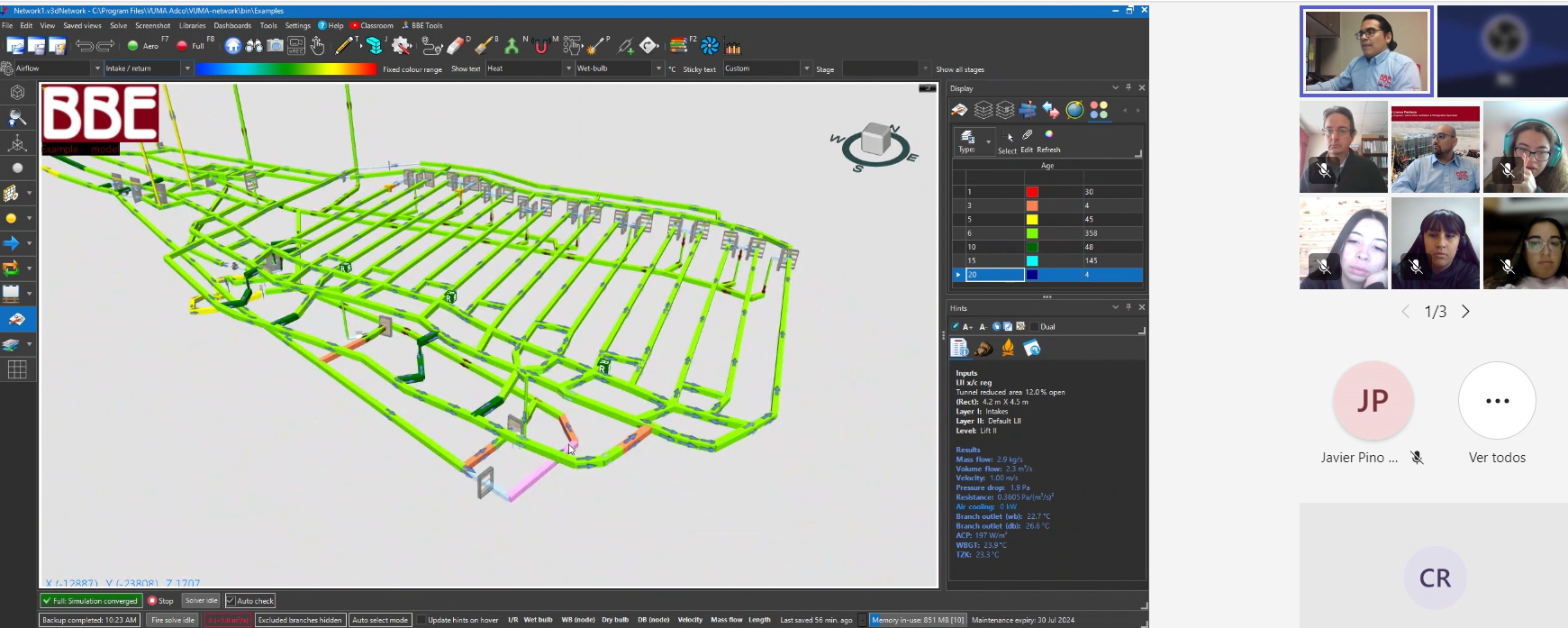Viewport: 1568px width, 628px height.
Task: Open the Custom sticky text dropdown
Action: (x=806, y=68)
